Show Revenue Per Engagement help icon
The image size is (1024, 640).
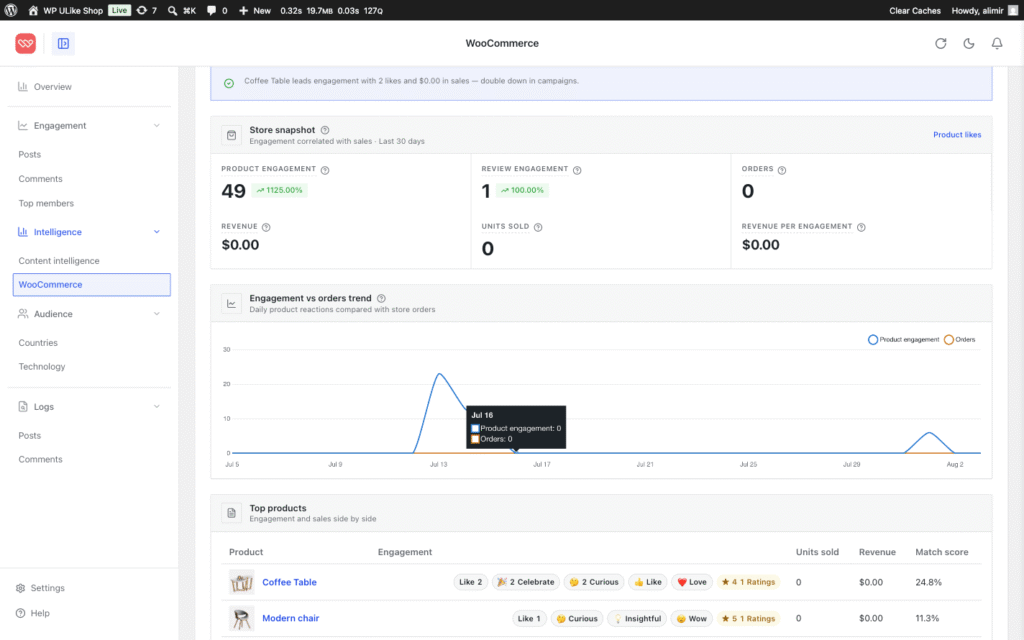tap(861, 227)
